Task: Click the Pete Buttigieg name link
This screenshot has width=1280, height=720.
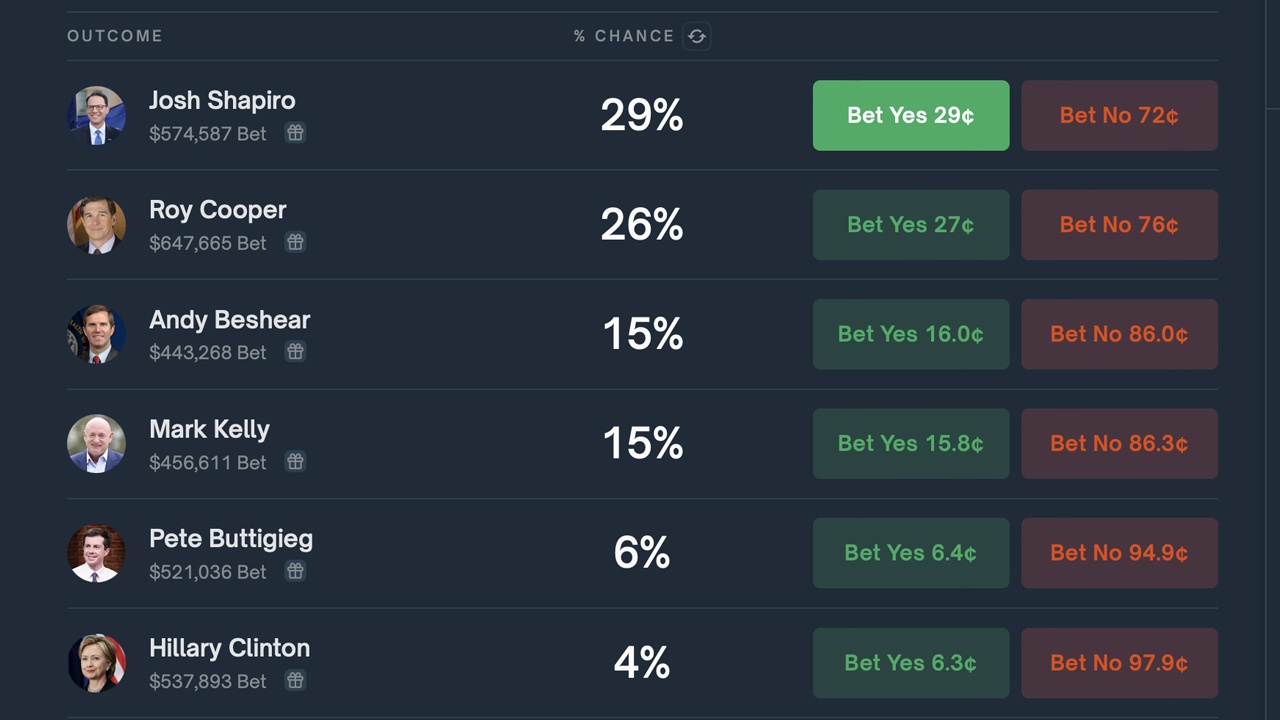Action: click(230, 538)
